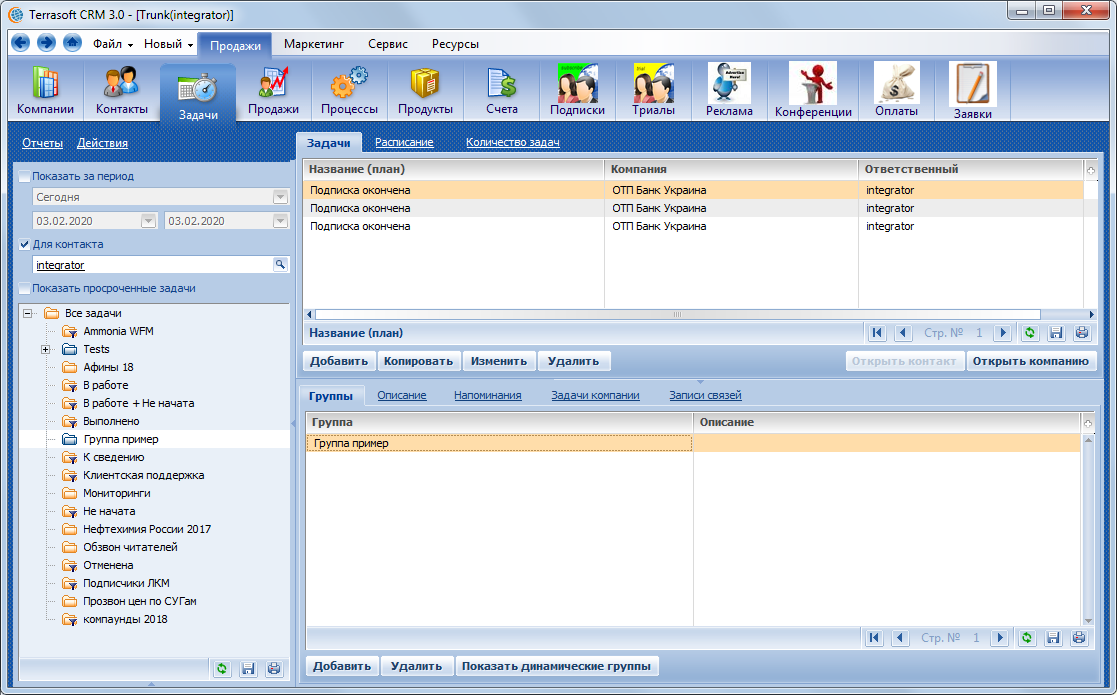
Task: Select the компаунды 2018 folder
Action: pyautogui.click(x=125, y=619)
